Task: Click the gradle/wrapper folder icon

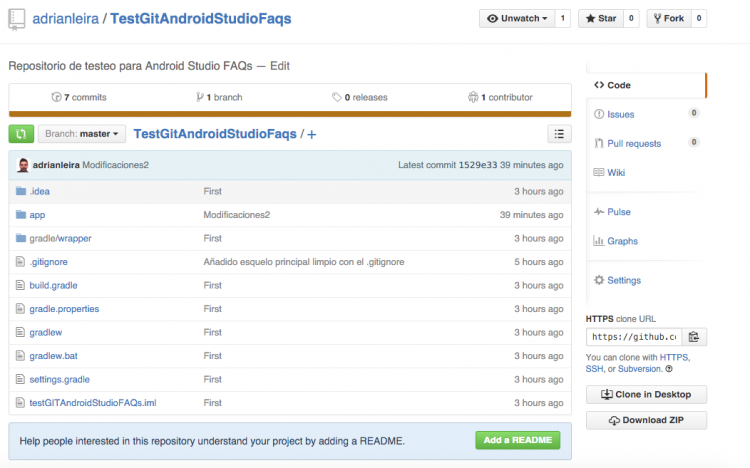Action: pos(21,238)
